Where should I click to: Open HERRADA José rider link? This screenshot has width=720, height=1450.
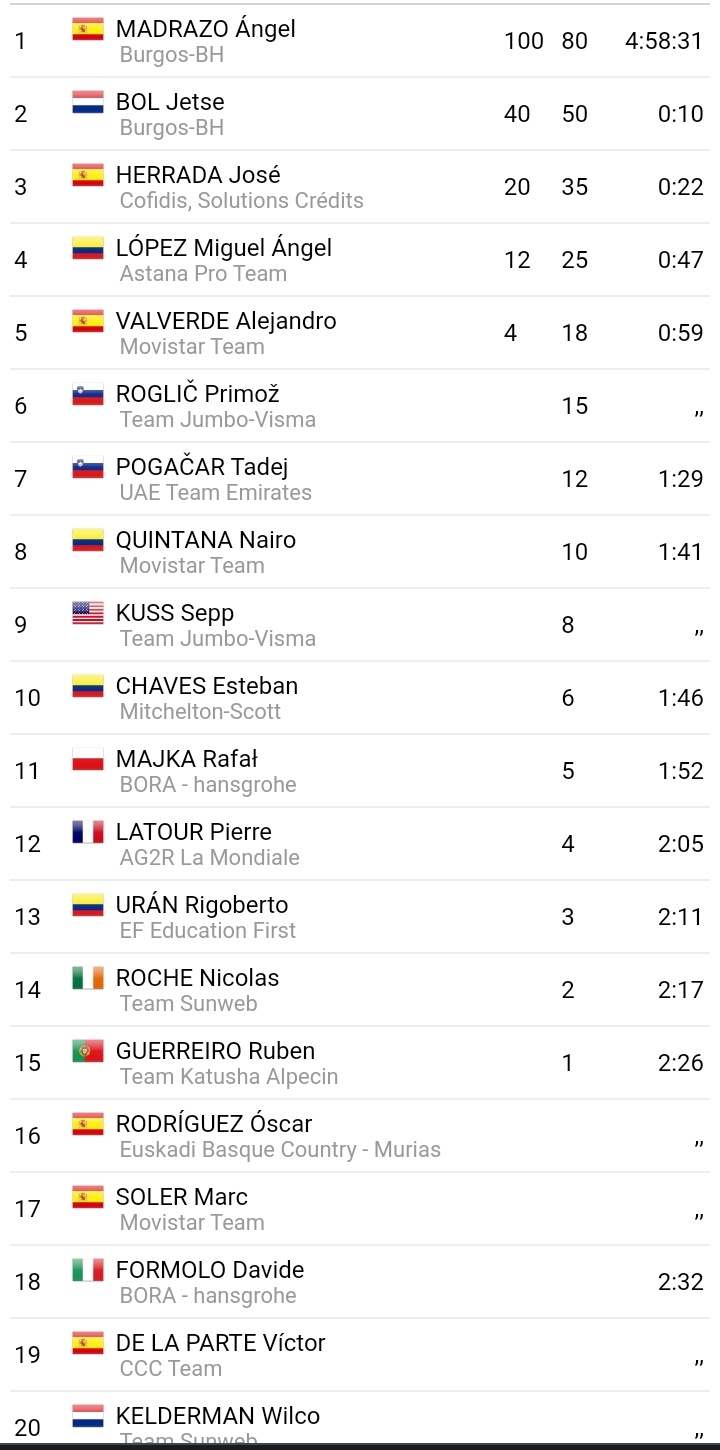pyautogui.click(x=198, y=175)
